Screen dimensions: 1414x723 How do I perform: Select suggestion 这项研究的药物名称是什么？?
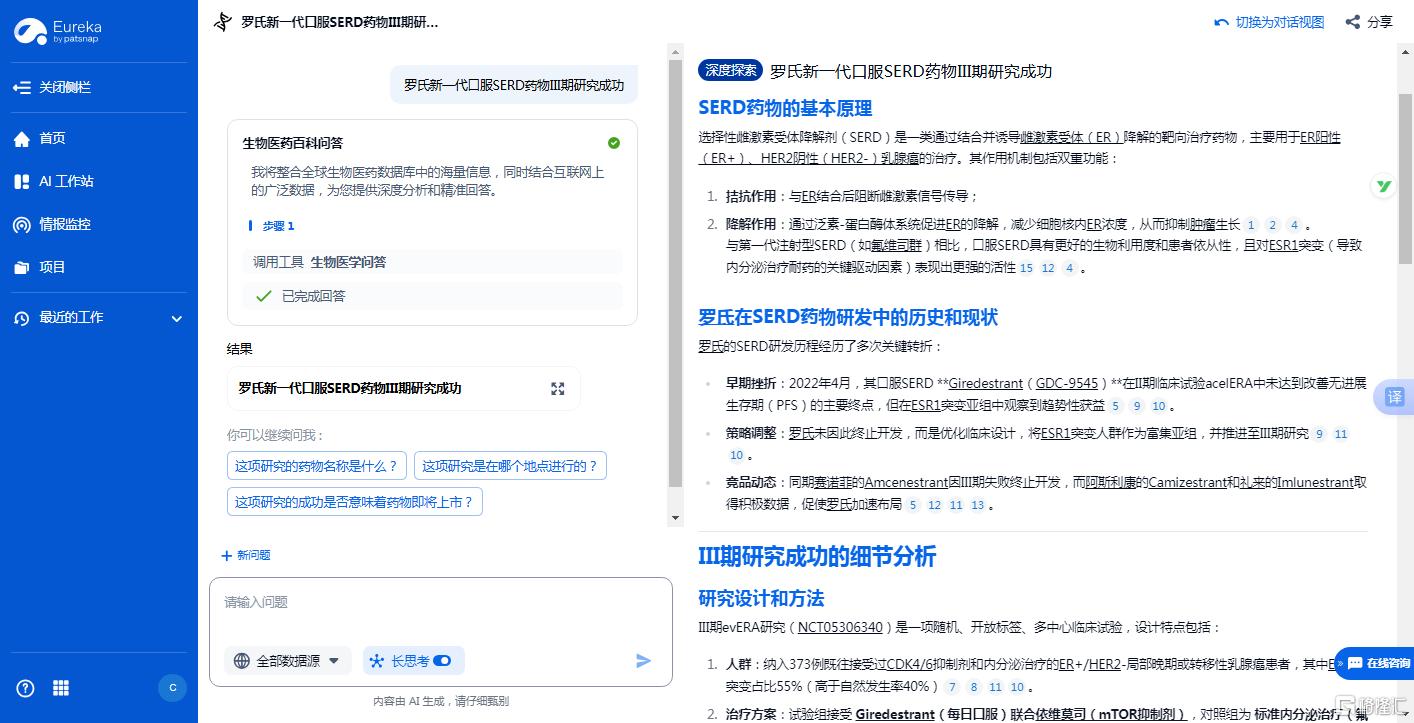pyautogui.click(x=317, y=466)
